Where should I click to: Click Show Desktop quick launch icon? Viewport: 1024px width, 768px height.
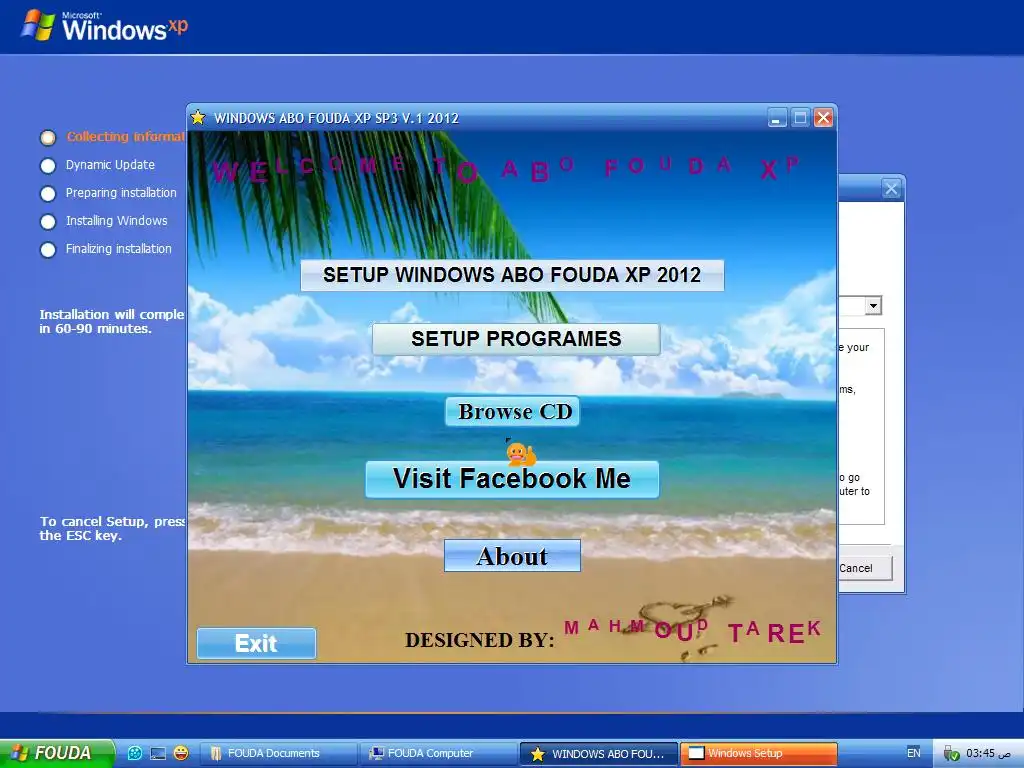point(158,753)
